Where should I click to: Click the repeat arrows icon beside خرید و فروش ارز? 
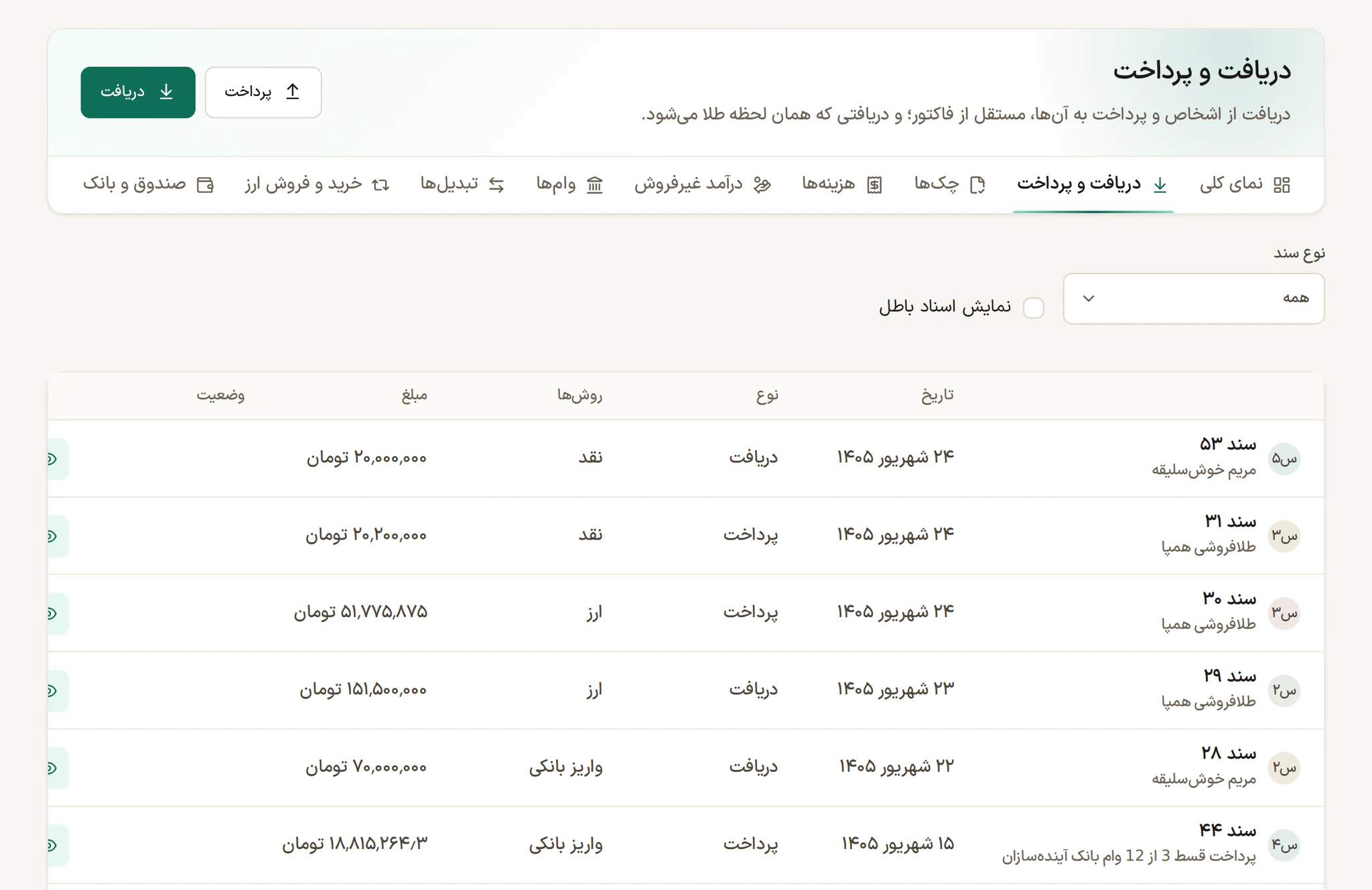click(x=381, y=185)
